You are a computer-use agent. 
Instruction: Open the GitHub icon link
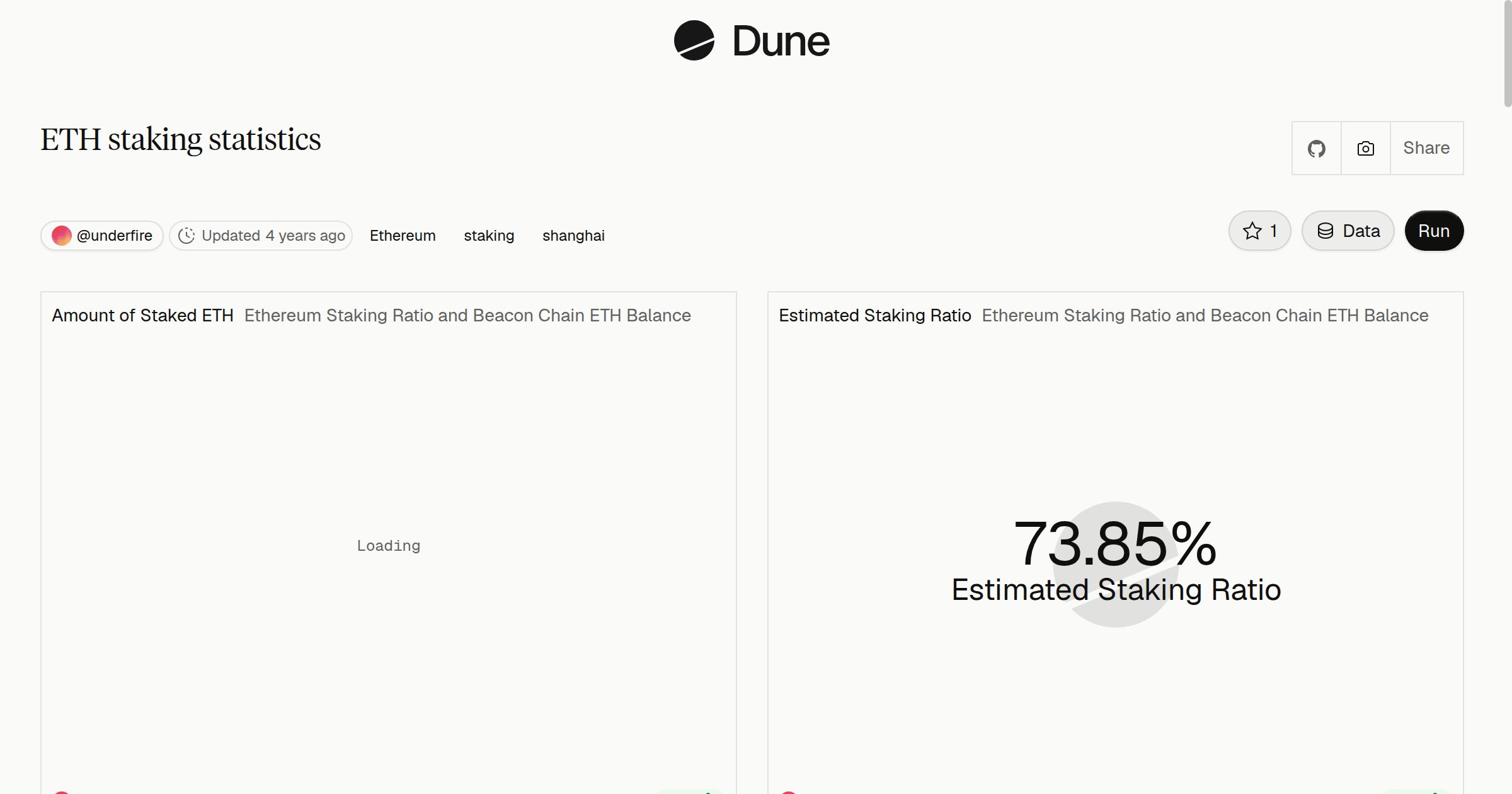[x=1317, y=148]
